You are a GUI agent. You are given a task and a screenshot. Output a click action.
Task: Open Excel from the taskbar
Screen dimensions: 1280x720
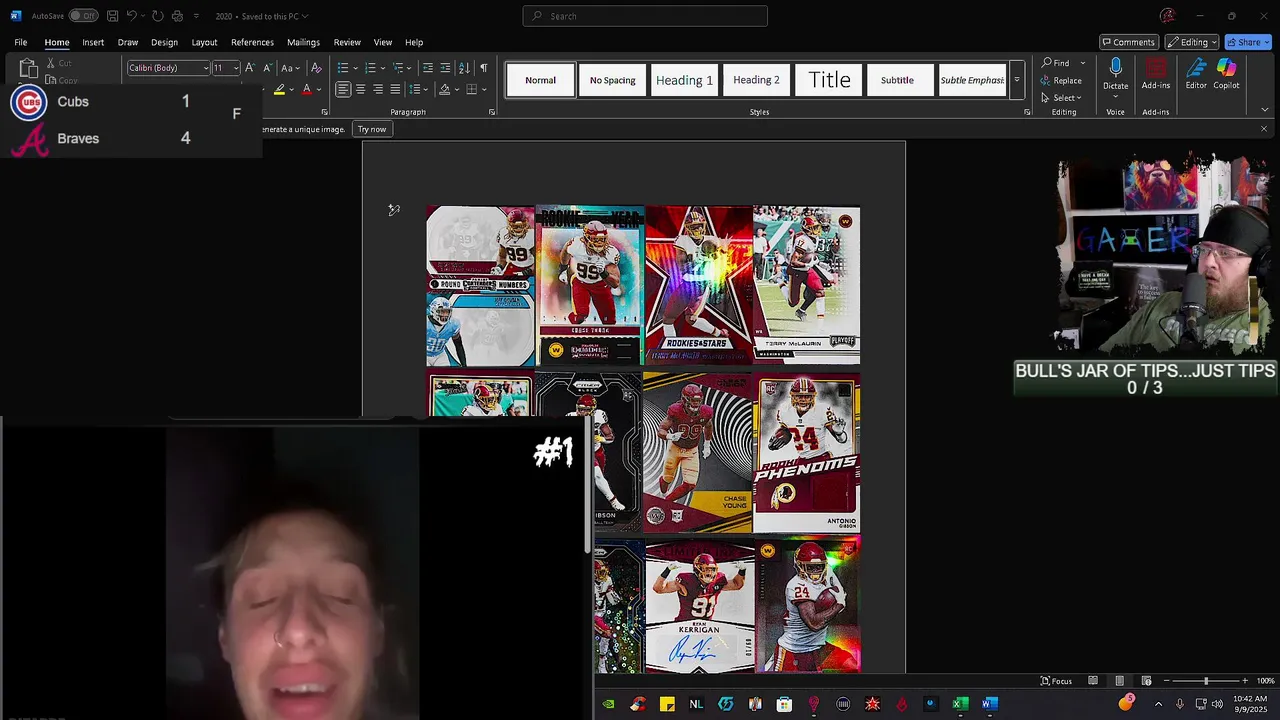tap(960, 704)
